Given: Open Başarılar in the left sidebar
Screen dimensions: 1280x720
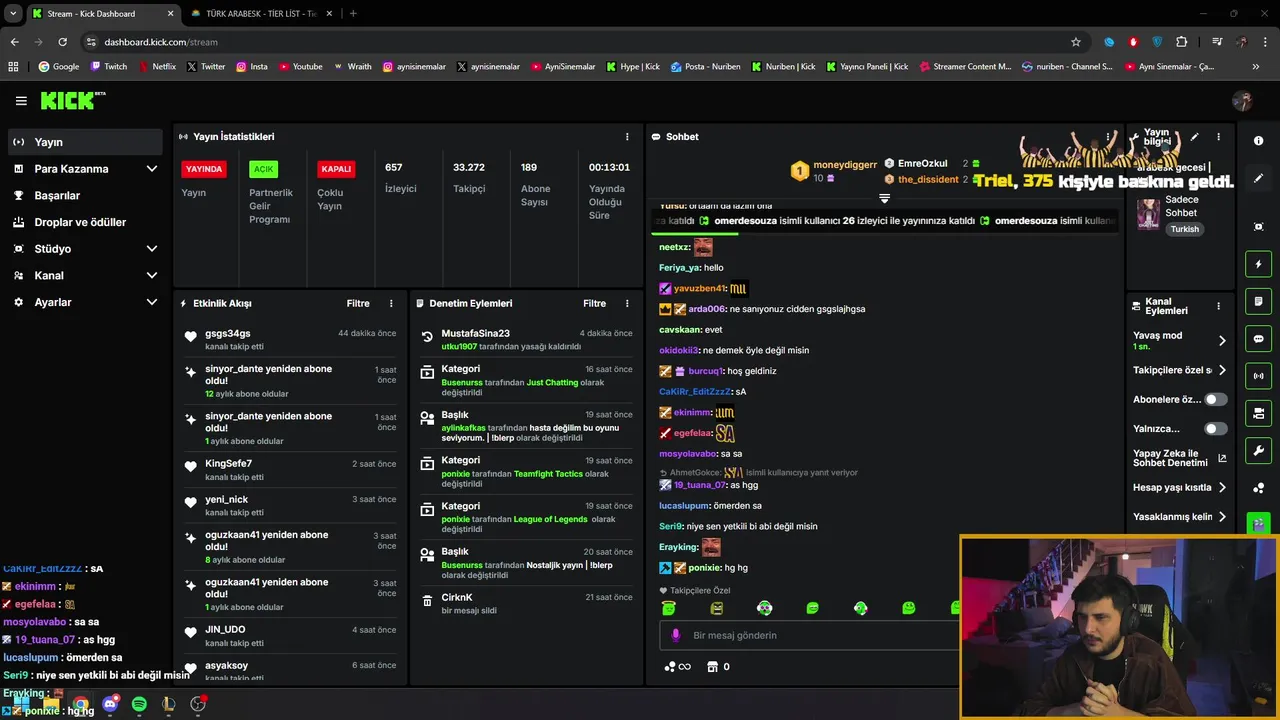Looking at the screenshot, I should (85, 196).
